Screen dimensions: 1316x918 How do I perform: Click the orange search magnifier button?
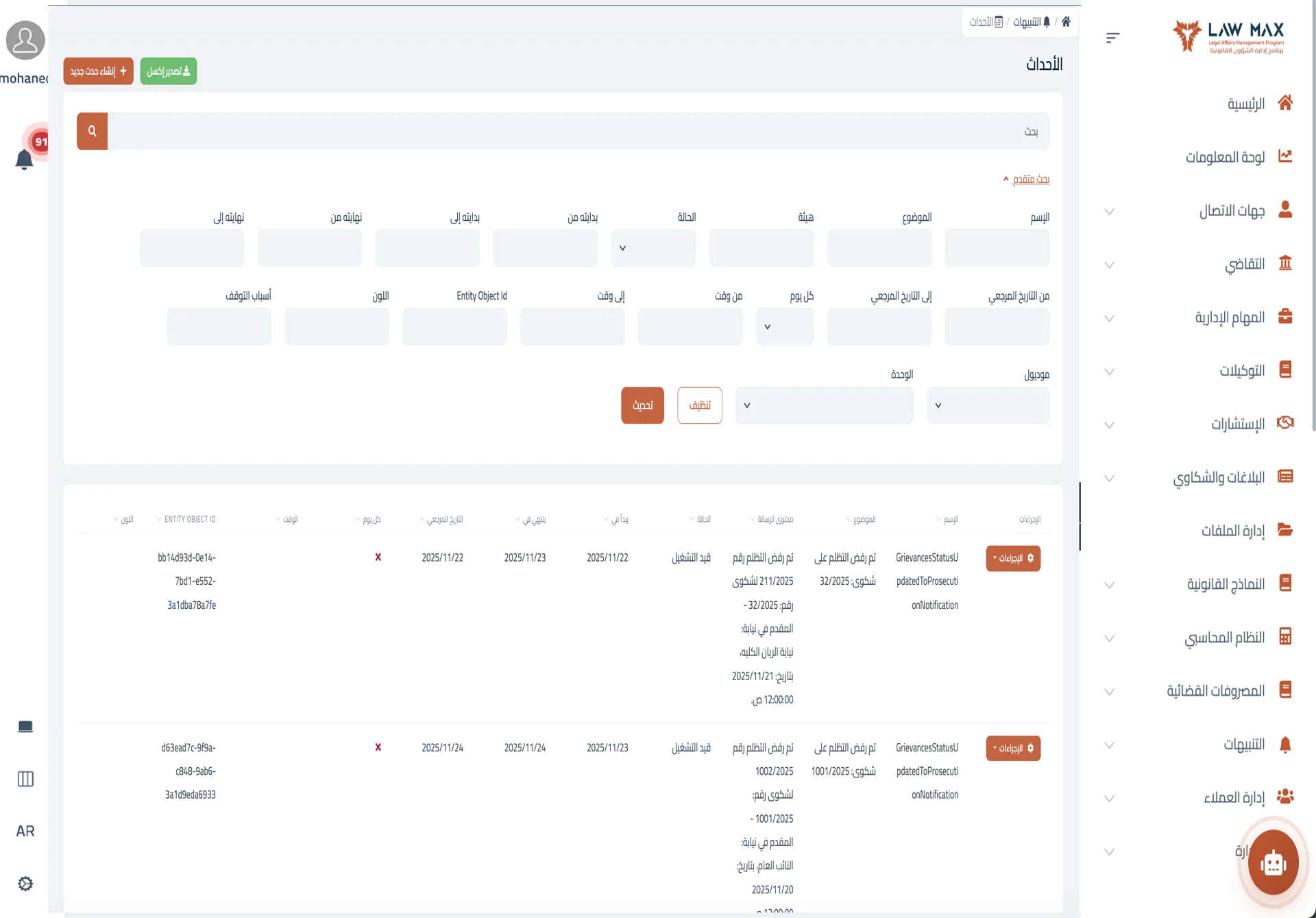click(92, 131)
